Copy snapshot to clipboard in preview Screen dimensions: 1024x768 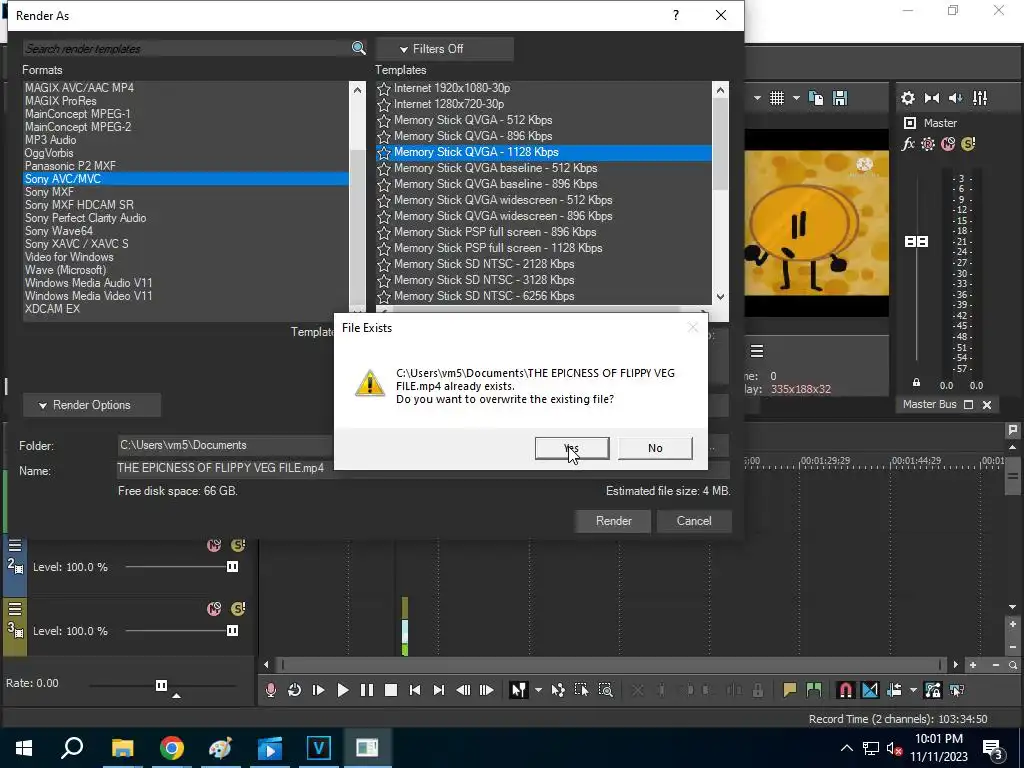point(816,98)
